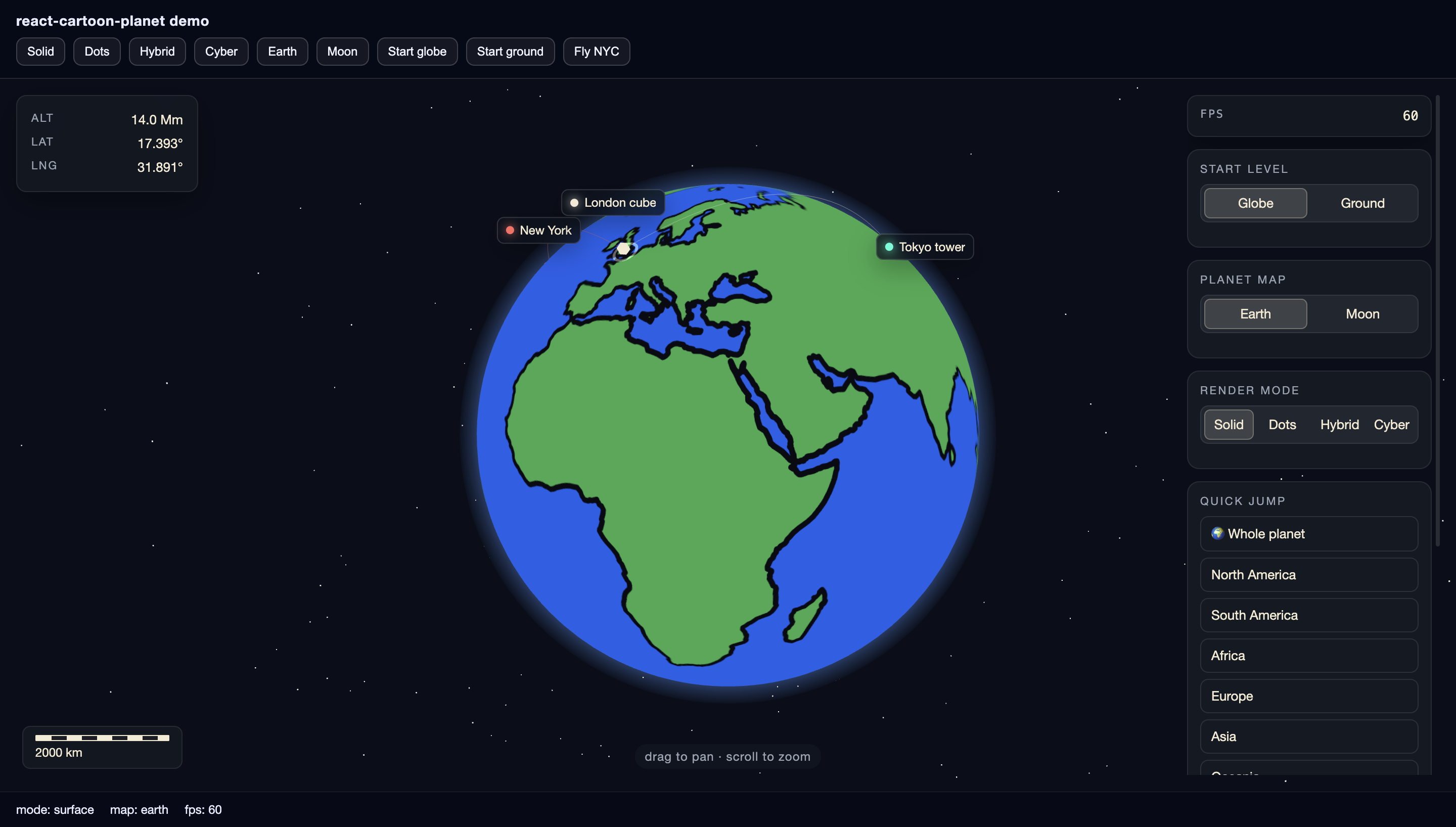This screenshot has height=827, width=1456.
Task: Jump to Europe in Quick Jump
Action: (x=1309, y=697)
